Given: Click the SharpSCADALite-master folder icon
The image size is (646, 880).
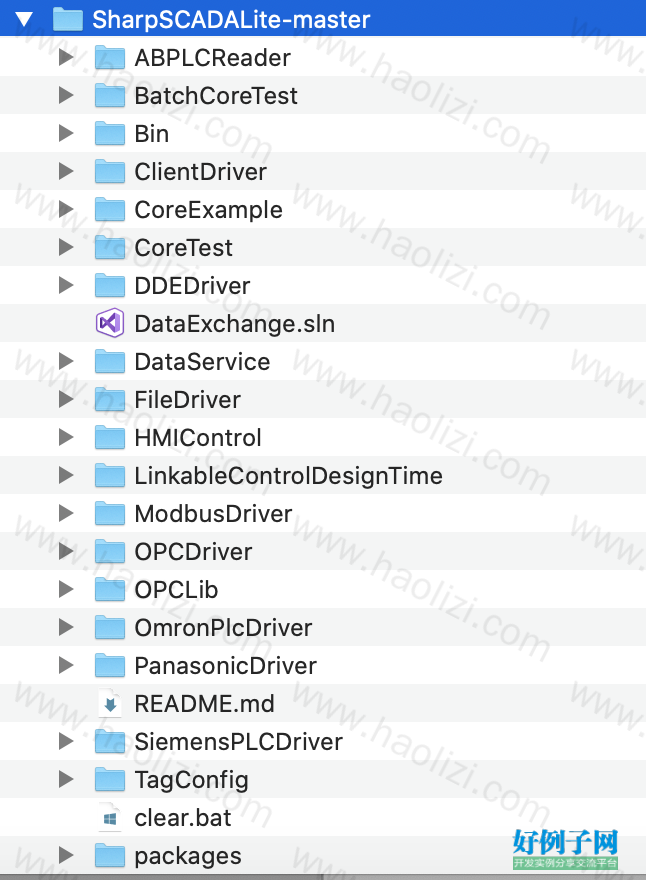Looking at the screenshot, I should (67, 19).
